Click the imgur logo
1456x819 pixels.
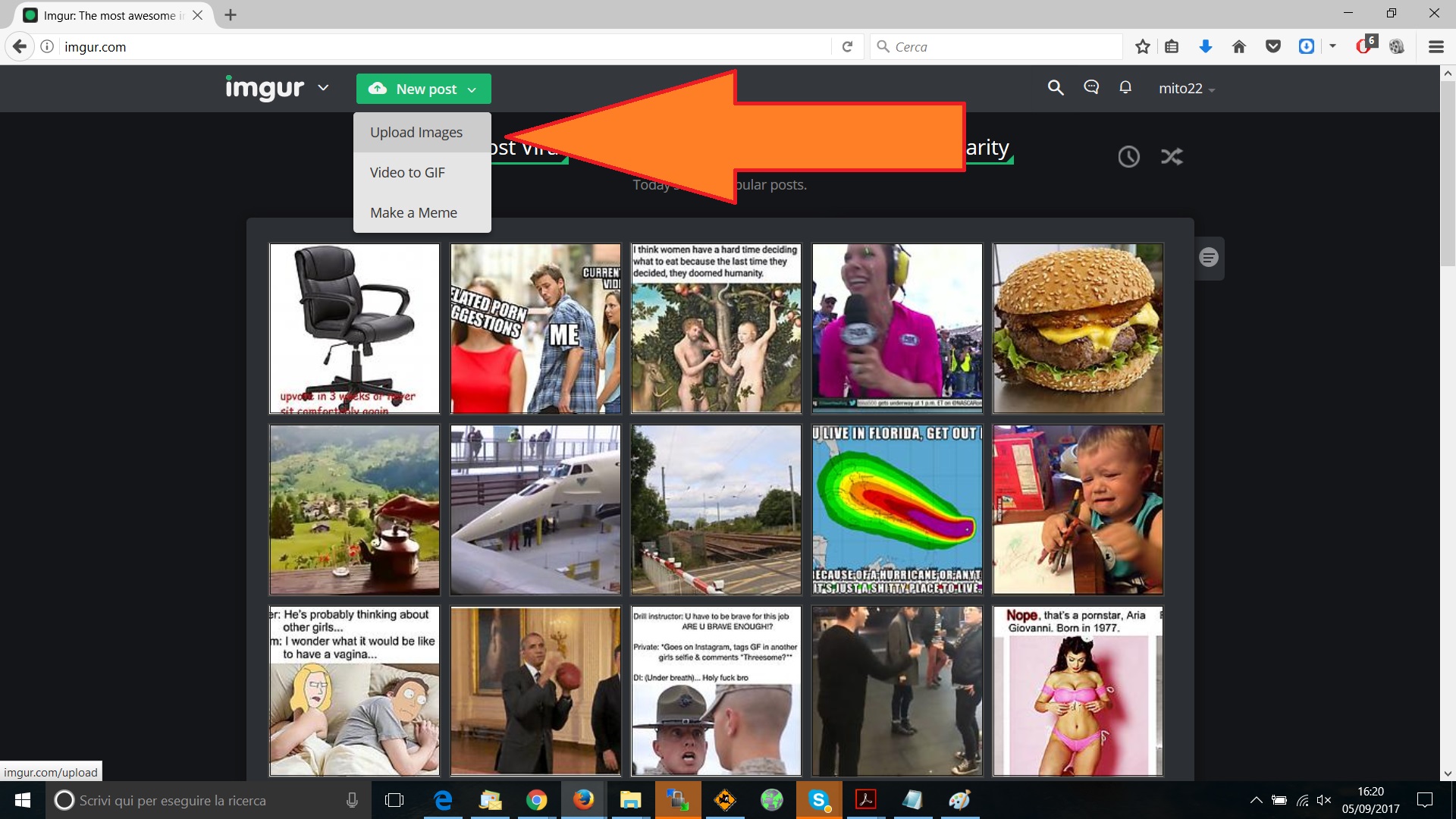pos(265,89)
